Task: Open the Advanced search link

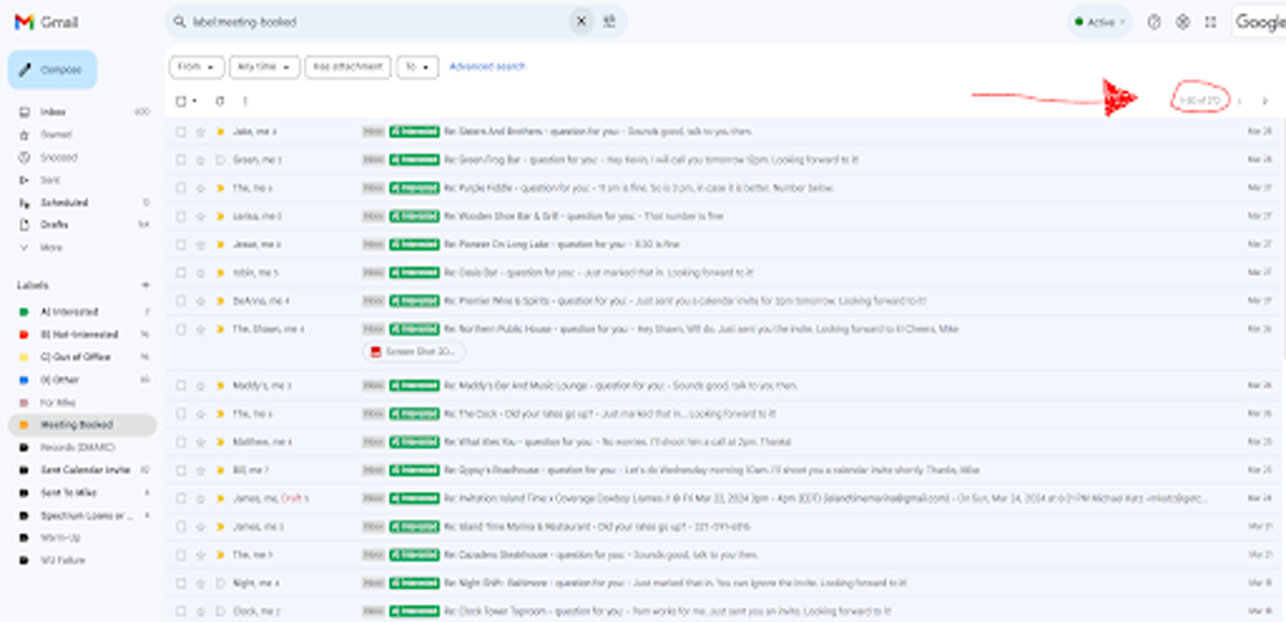Action: point(487,67)
